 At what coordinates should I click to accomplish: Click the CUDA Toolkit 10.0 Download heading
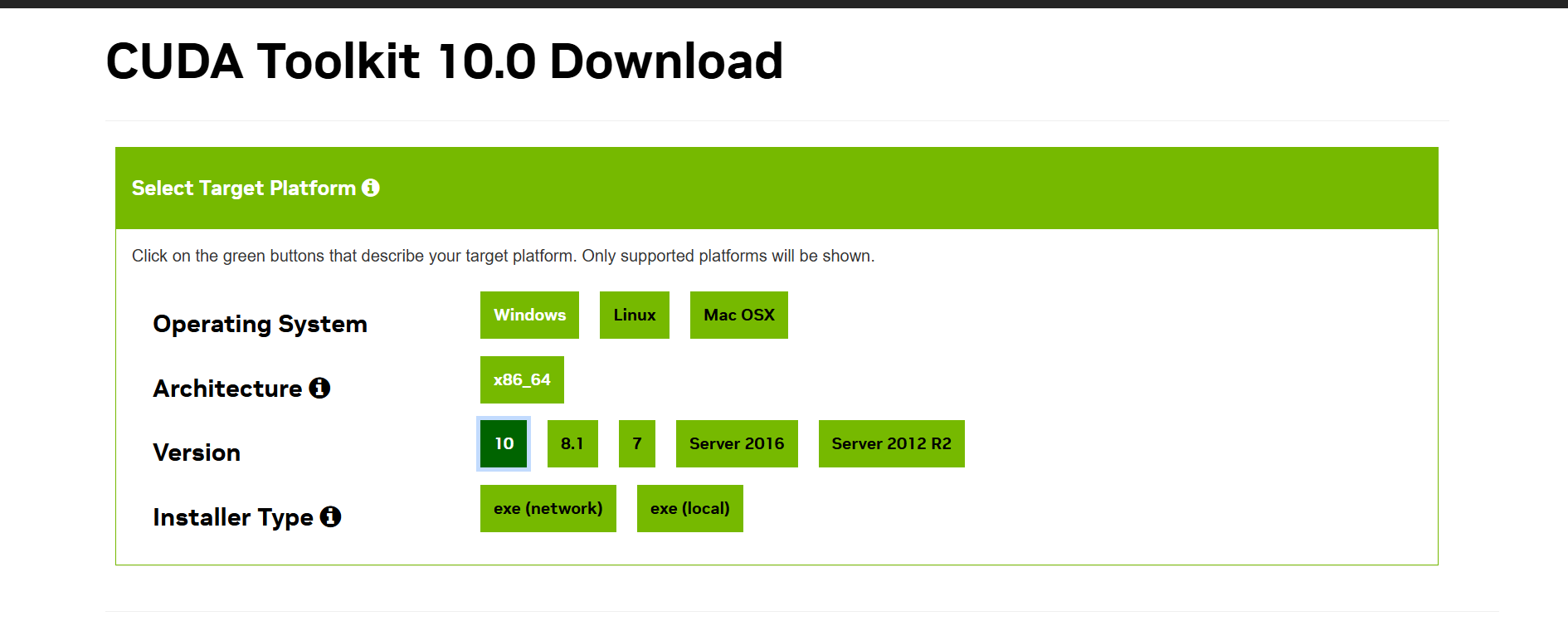[x=445, y=61]
